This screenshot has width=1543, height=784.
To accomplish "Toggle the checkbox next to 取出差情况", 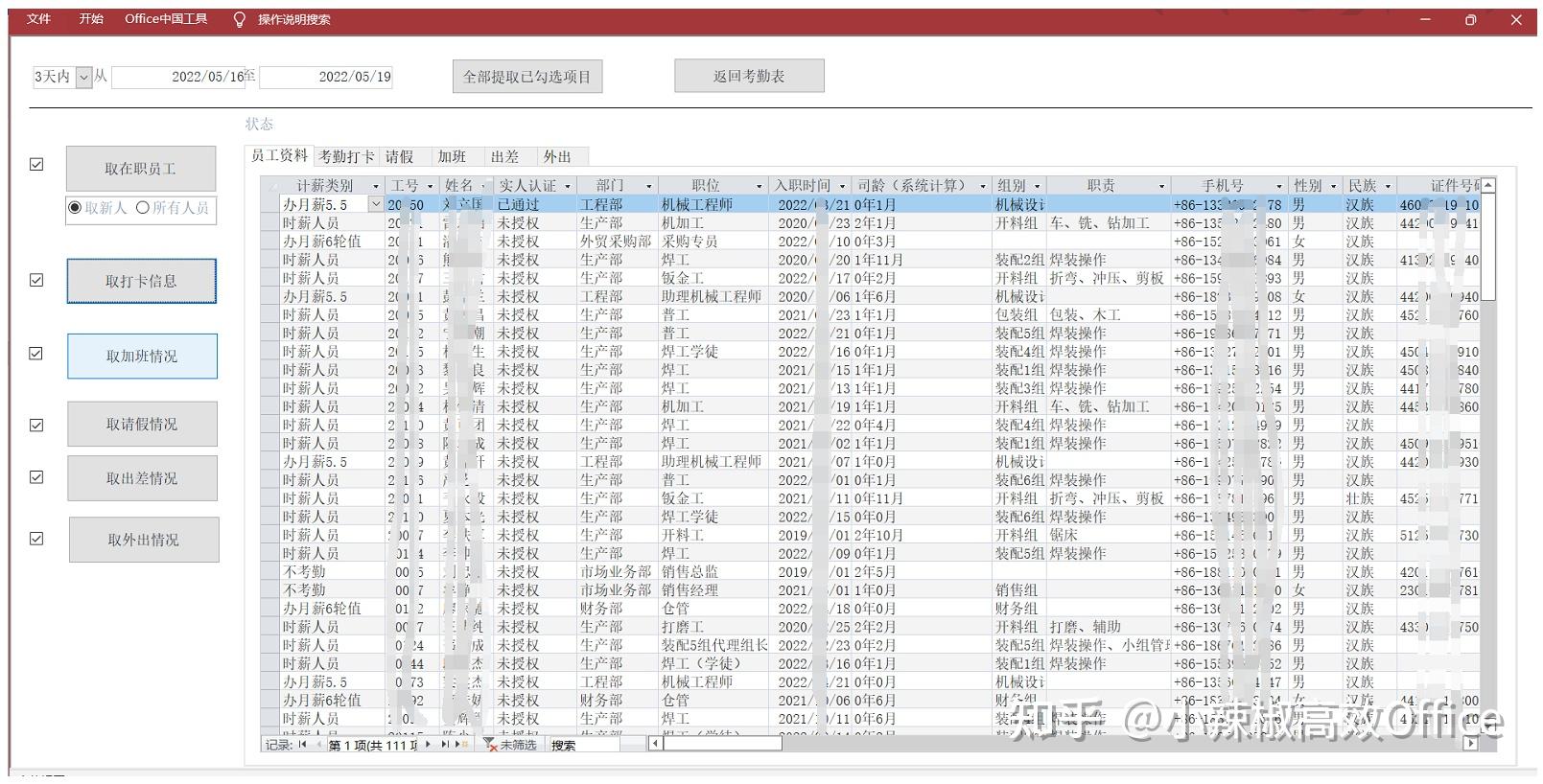I will tap(36, 477).
